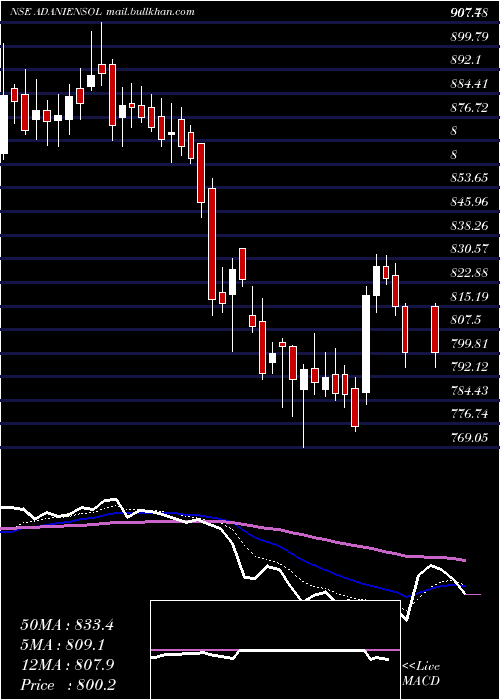Screen dimensions: 500x700
Task: Select the 892.1 price axis label
Action: point(465,60)
